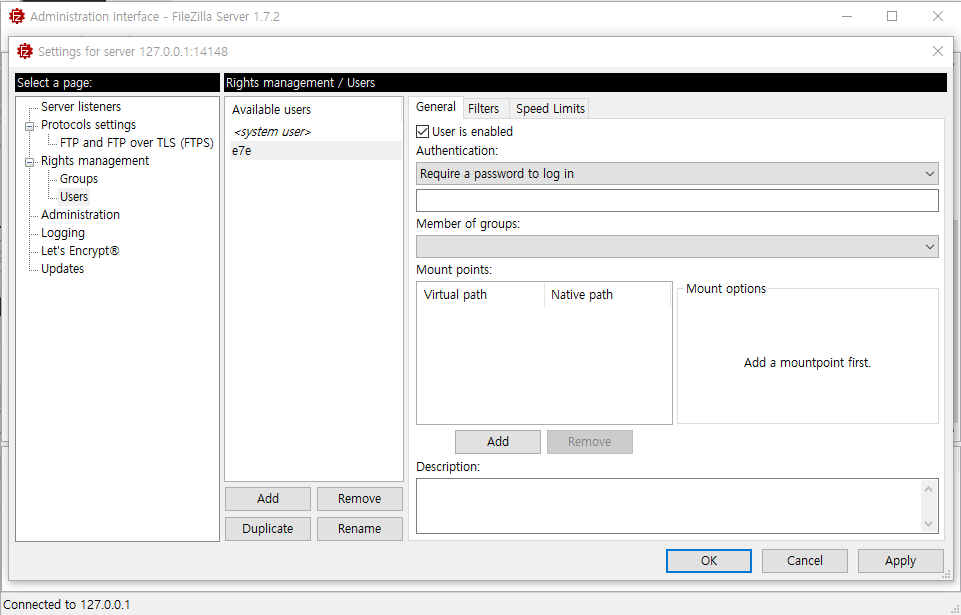Viewport: 961px width, 615px height.
Task: Select Protocols settings page
Action: point(88,124)
